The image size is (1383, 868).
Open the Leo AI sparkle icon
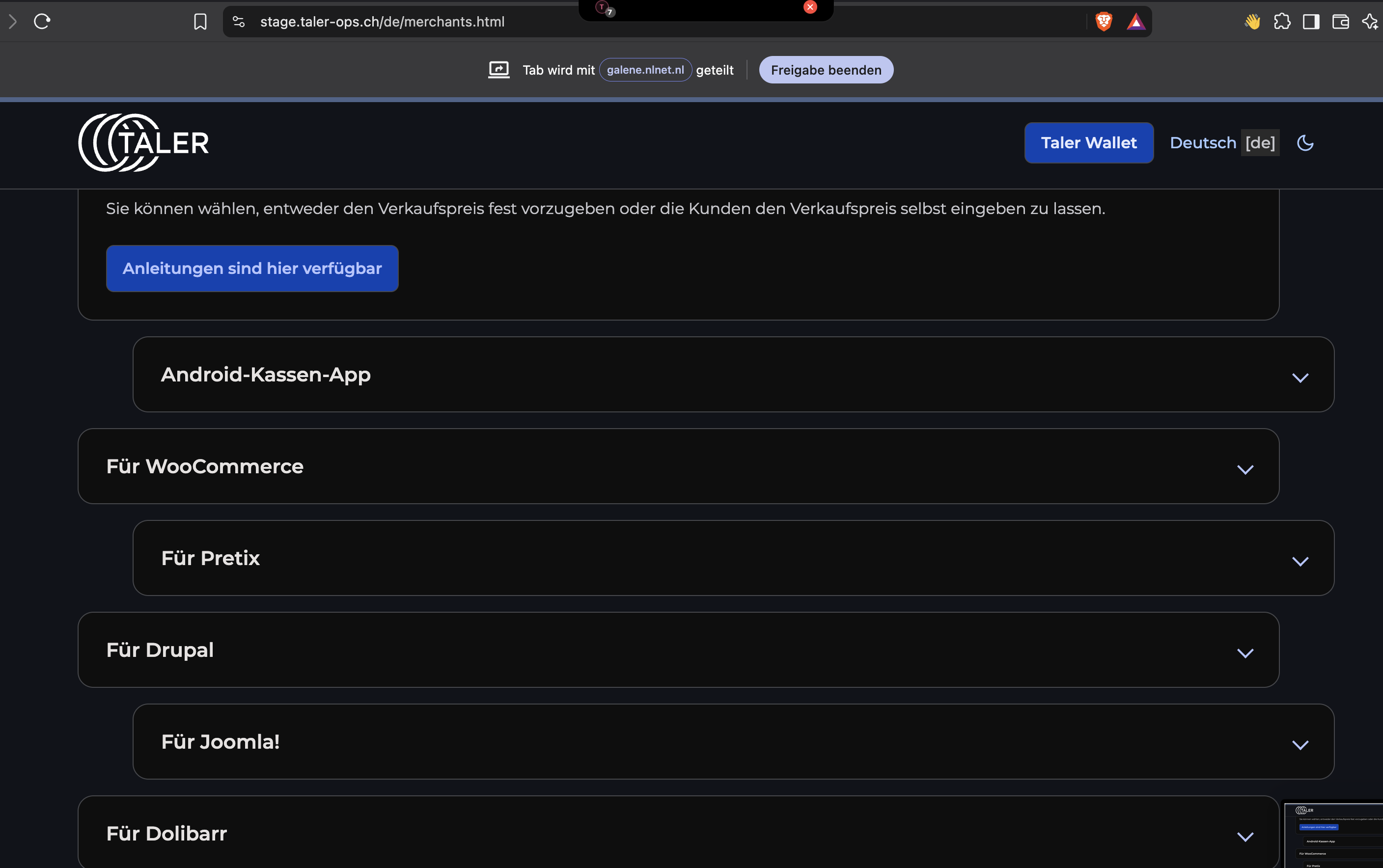[x=1370, y=22]
